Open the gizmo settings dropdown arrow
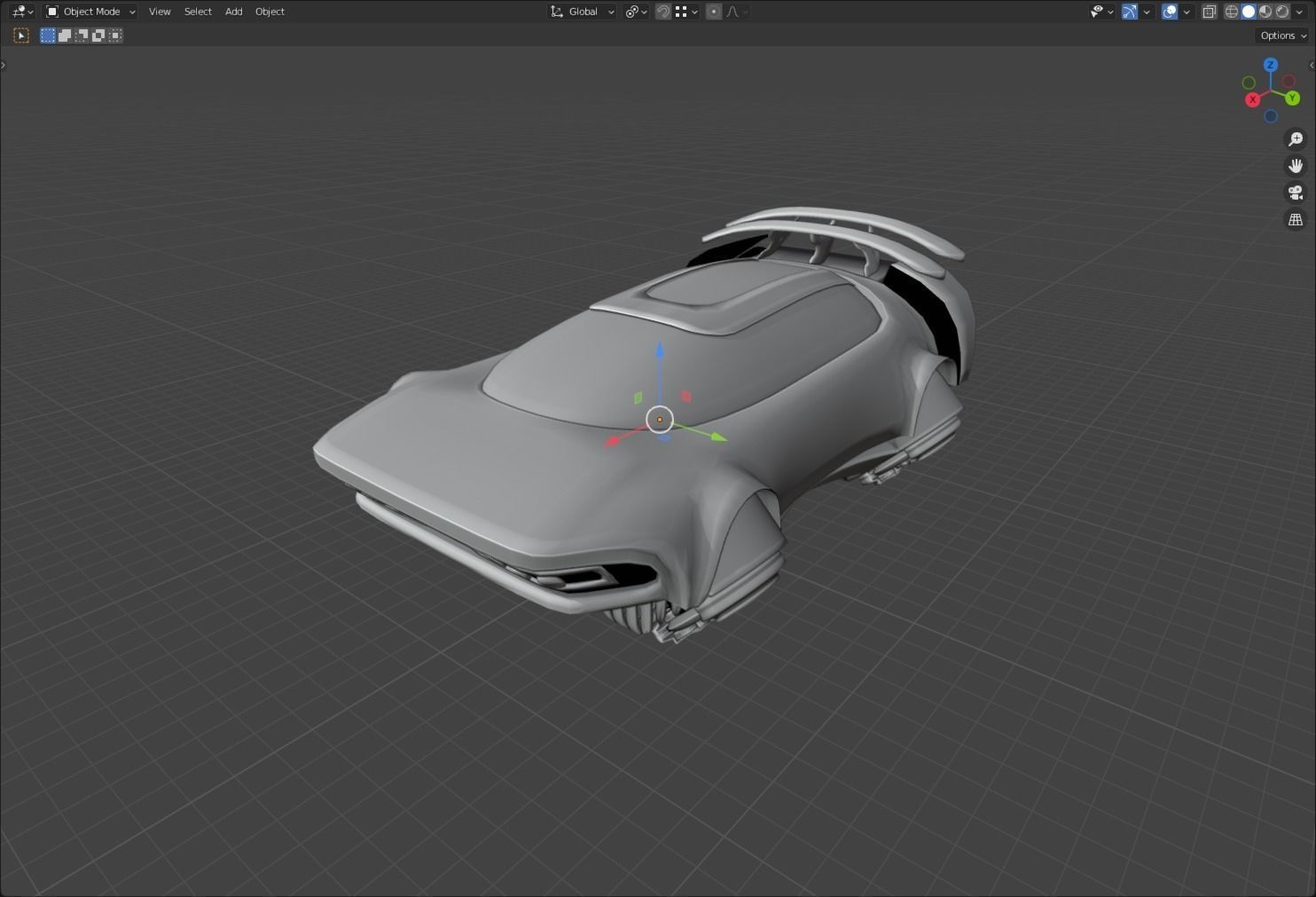The width and height of the screenshot is (1316, 897). click(1147, 12)
